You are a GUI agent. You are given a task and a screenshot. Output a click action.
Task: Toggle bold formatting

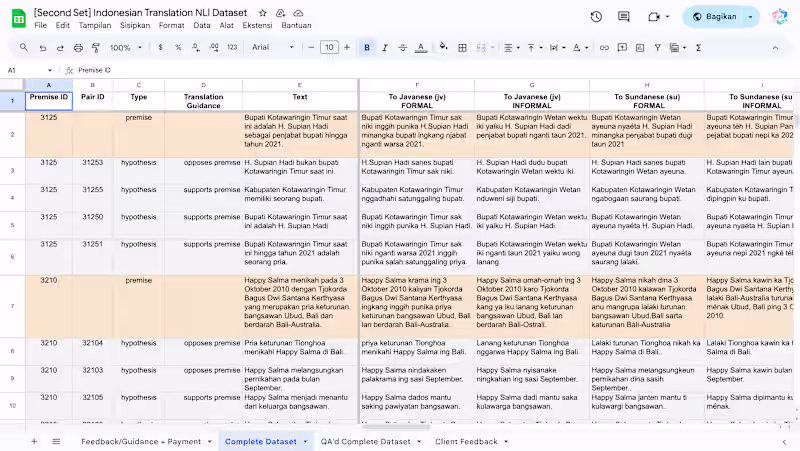(367, 47)
